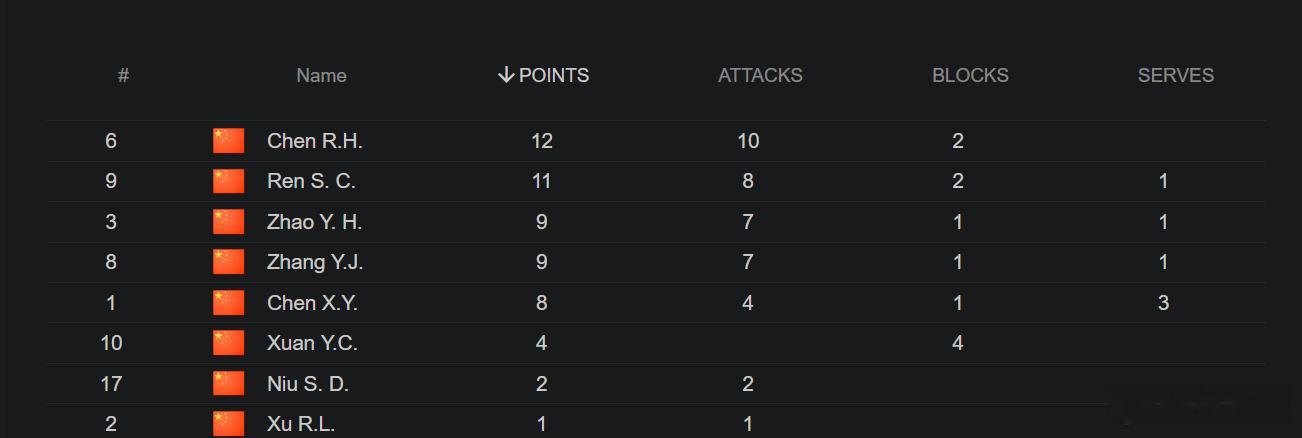Click the flag icon next to Niu S. D.

tap(228, 384)
